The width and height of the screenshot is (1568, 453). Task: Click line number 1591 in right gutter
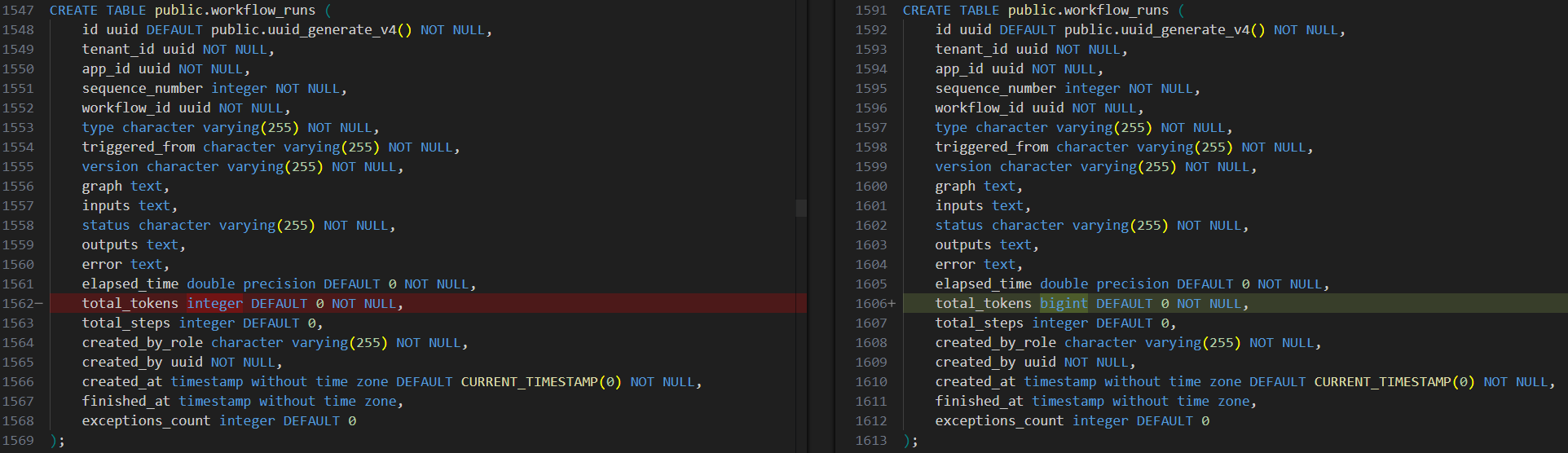(870, 11)
